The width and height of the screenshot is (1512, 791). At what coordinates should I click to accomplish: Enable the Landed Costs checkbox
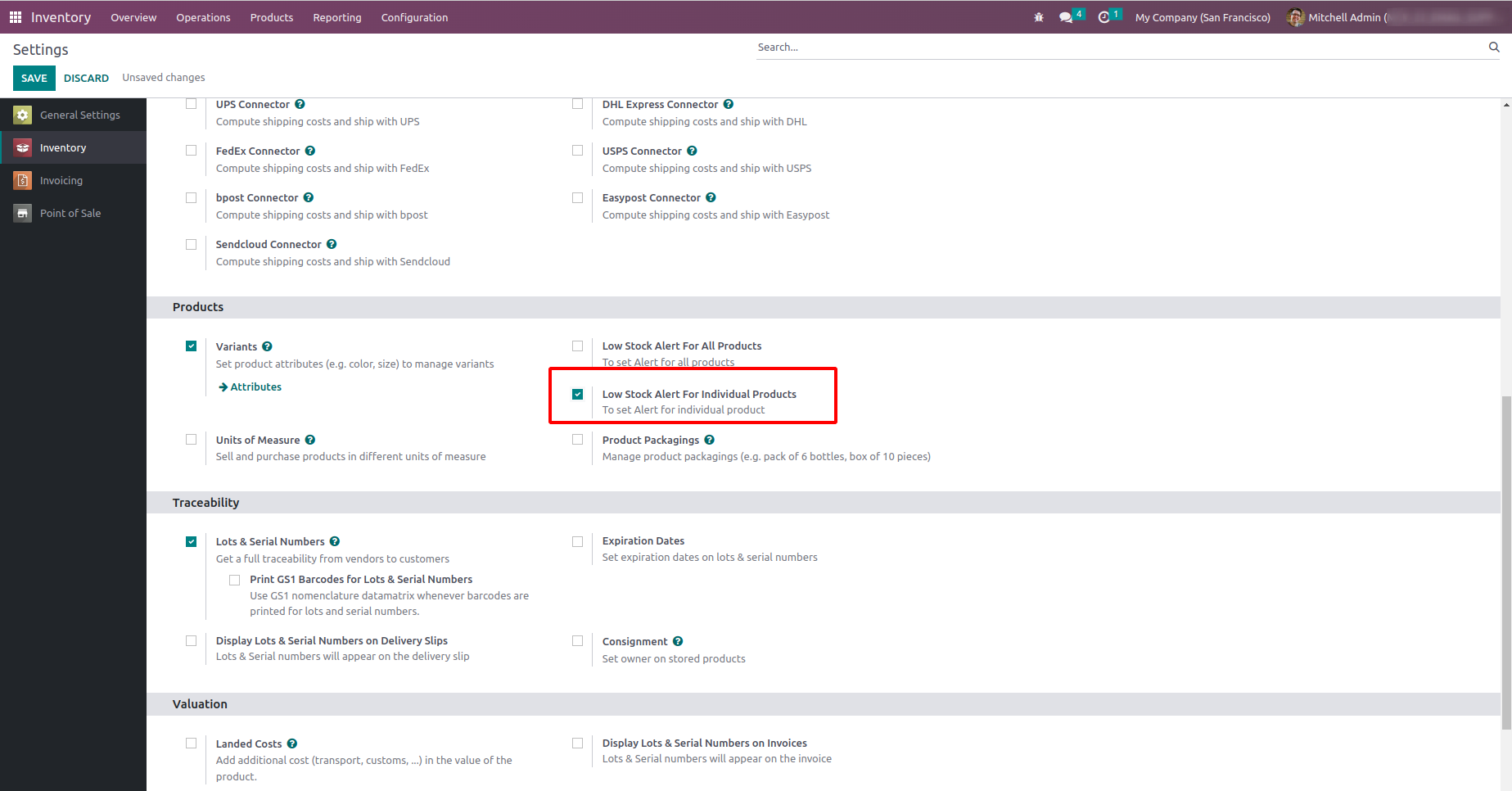coord(192,744)
